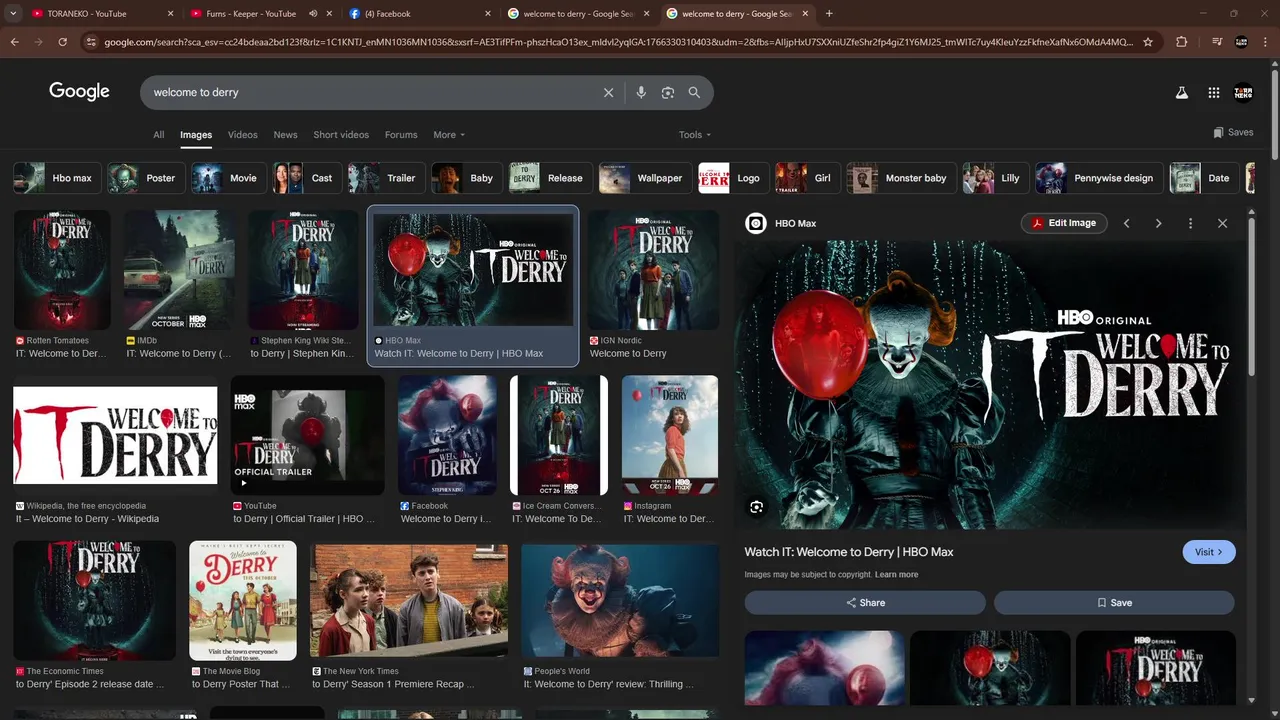Share the previewed image
This screenshot has width=1280, height=720.
865,603
